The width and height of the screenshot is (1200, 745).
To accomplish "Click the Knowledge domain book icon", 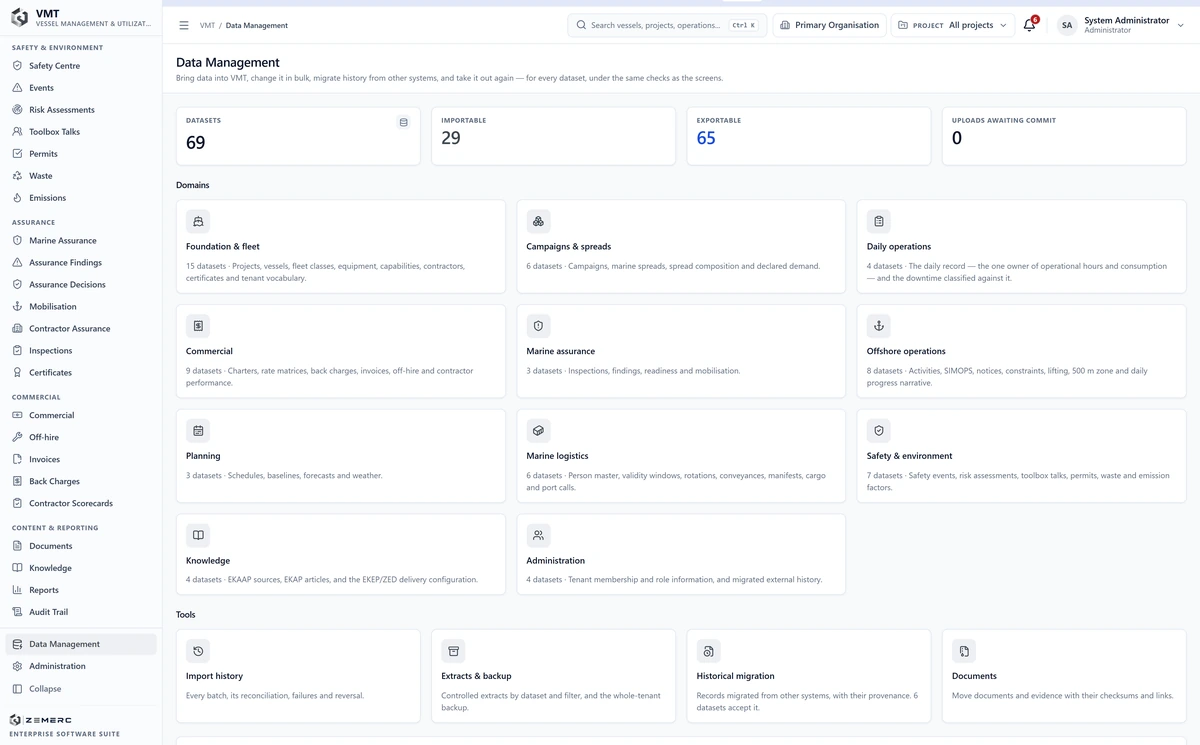I will (x=198, y=536).
